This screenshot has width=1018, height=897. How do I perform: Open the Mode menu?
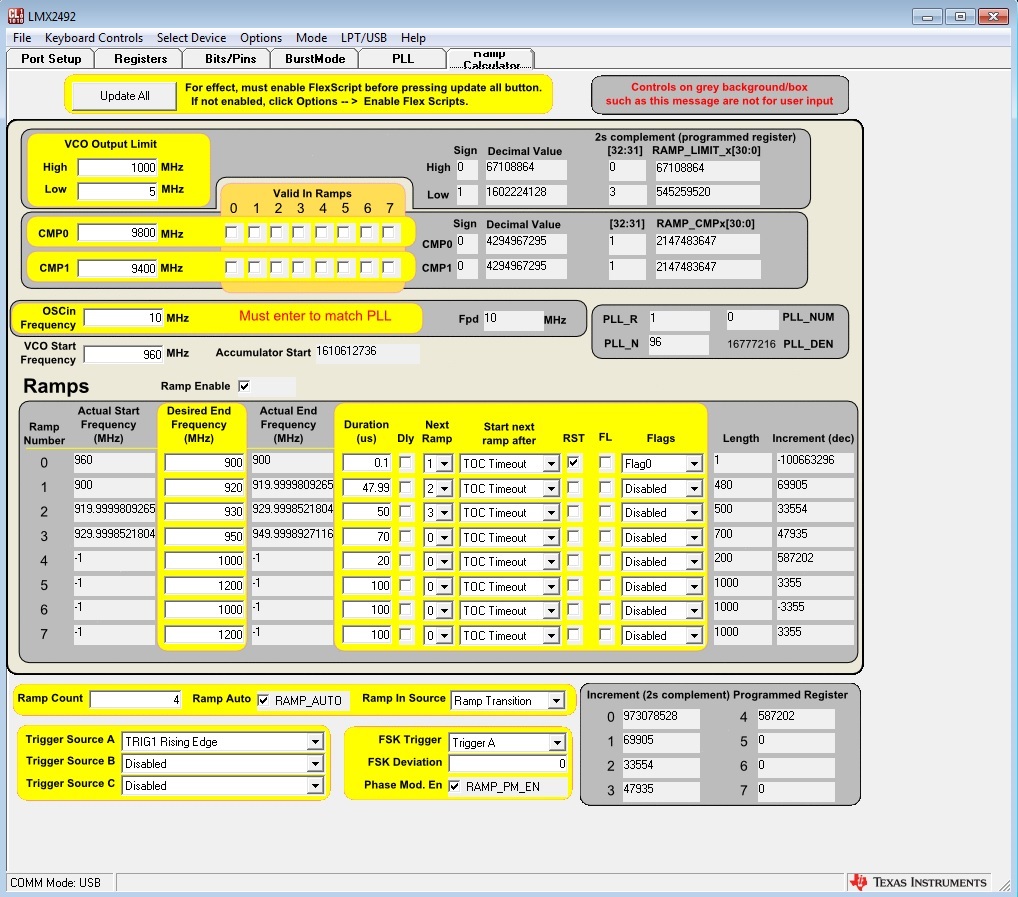pos(312,38)
